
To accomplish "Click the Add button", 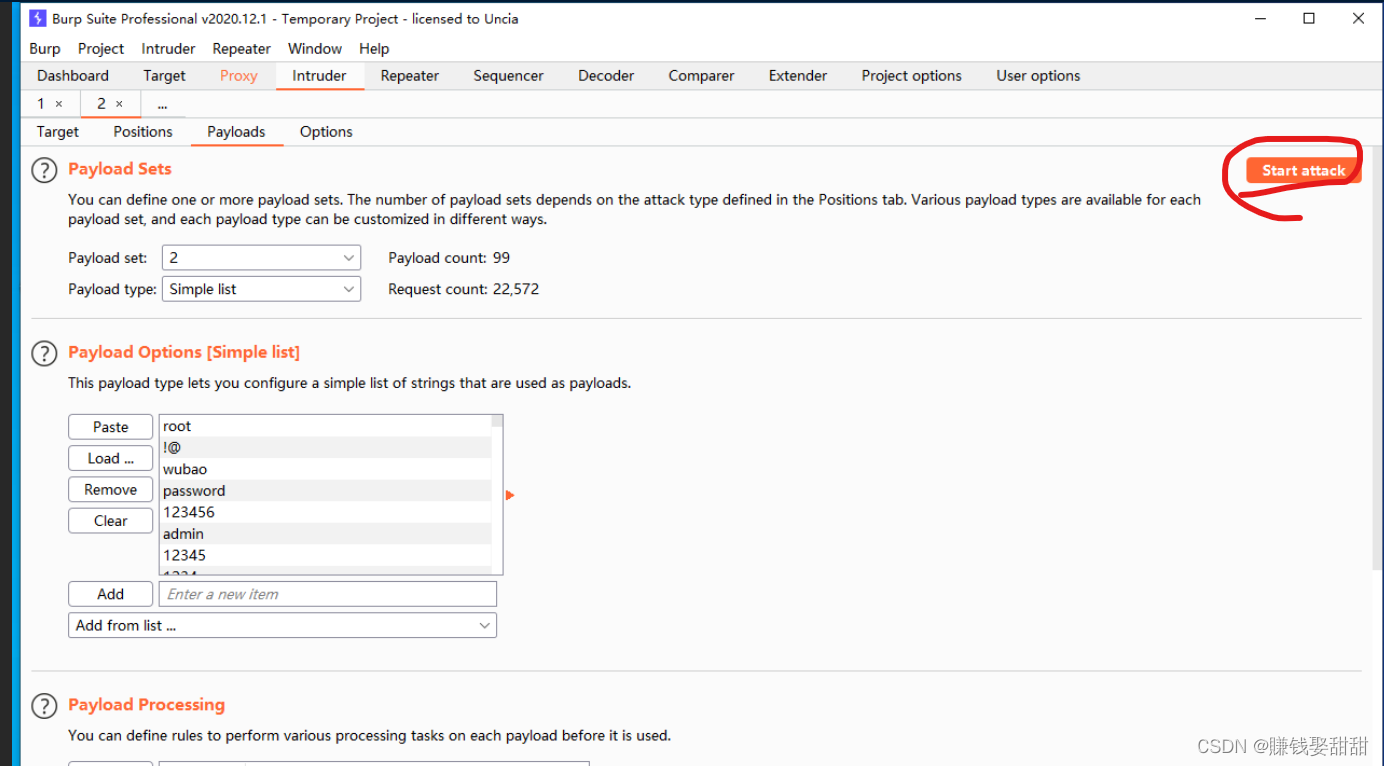I will (x=110, y=594).
